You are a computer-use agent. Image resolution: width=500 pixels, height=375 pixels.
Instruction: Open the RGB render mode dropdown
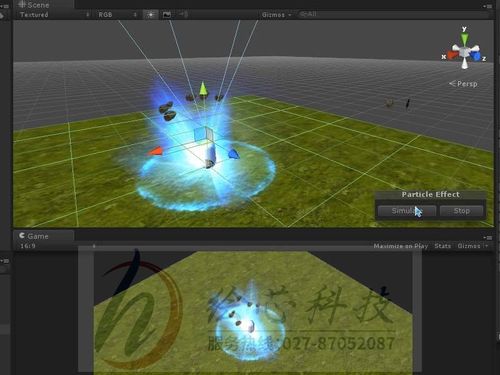[117, 15]
